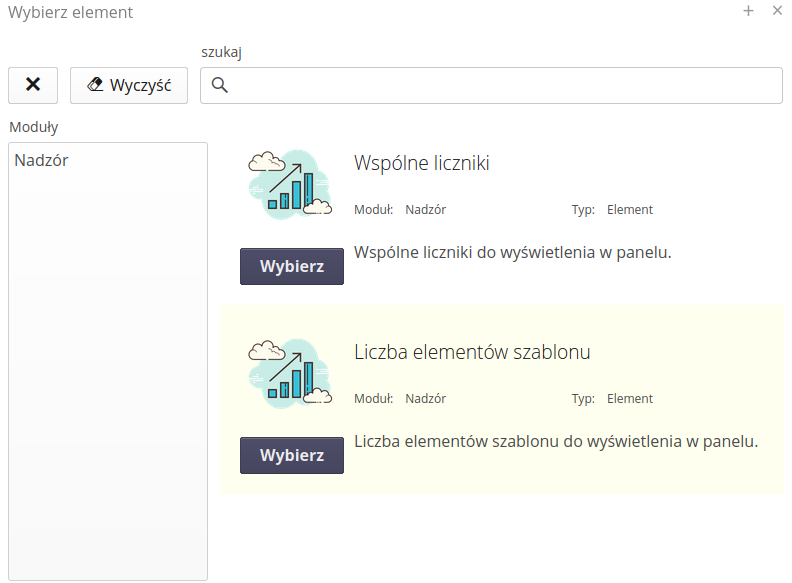Click the Wspólne liczniki description text
This screenshot has height=583, width=792.
point(512,252)
